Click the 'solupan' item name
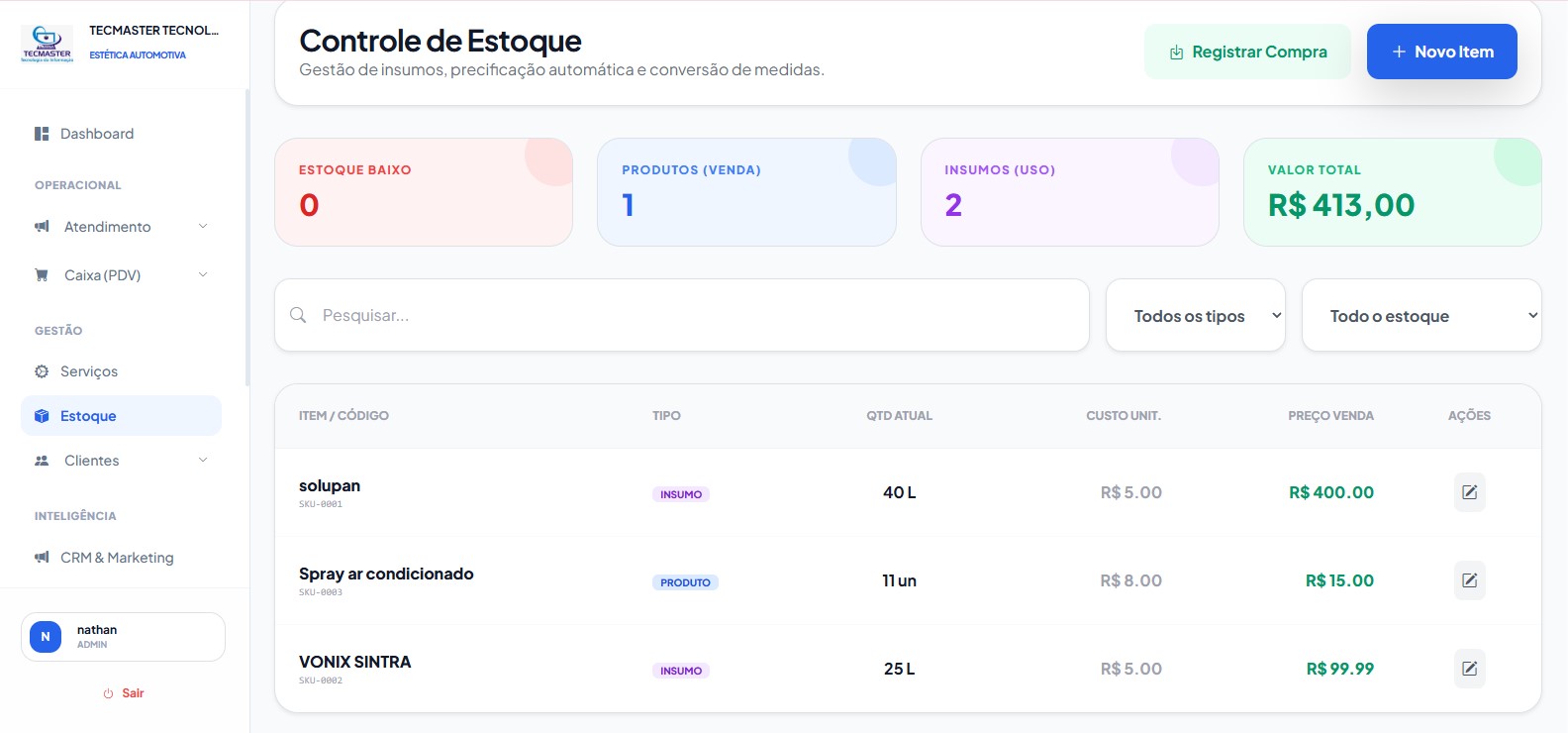The width and height of the screenshot is (1568, 733). point(330,486)
